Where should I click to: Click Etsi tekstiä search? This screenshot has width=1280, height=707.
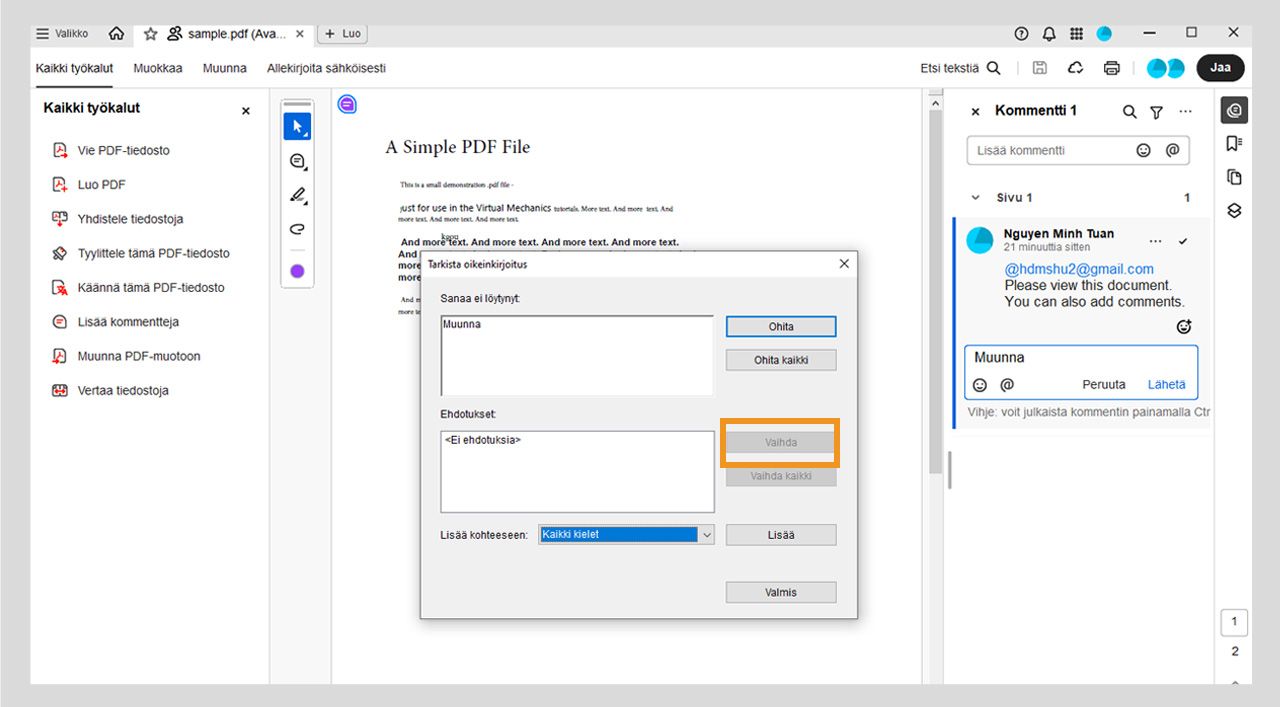[960, 68]
